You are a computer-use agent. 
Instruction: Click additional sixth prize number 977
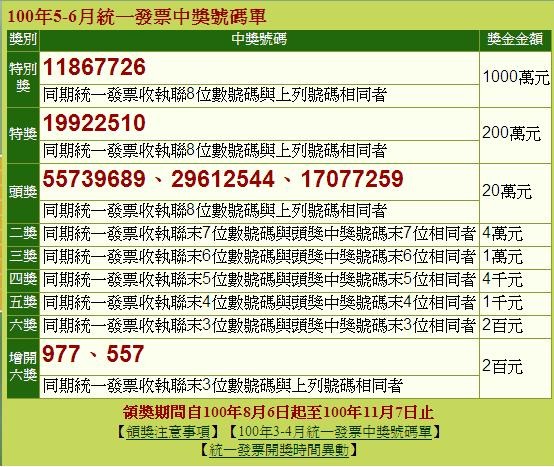(x=61, y=354)
